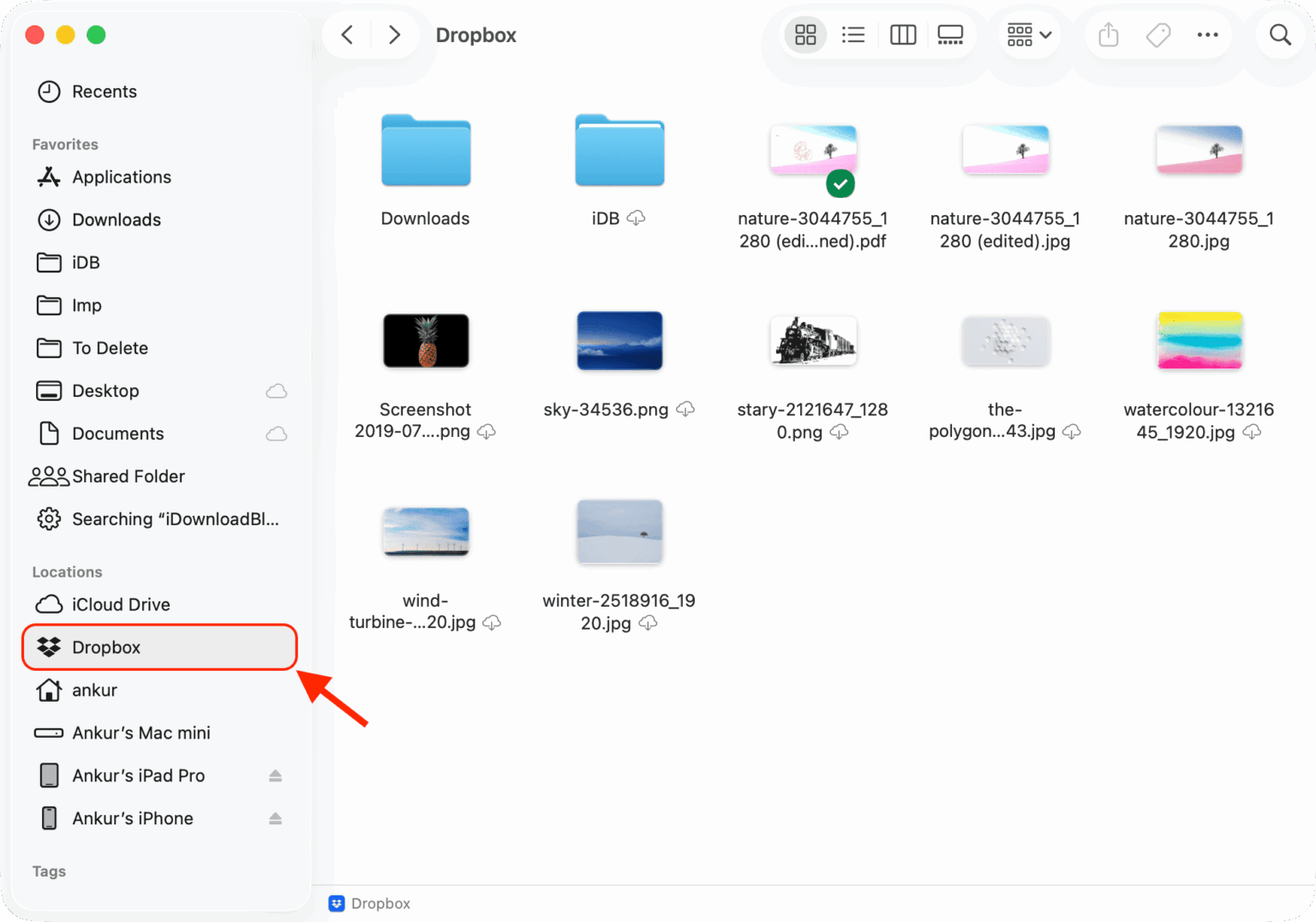Select the nature-3044755_1280.jpg thumbnail
The width and height of the screenshot is (1316, 922).
point(1199,151)
